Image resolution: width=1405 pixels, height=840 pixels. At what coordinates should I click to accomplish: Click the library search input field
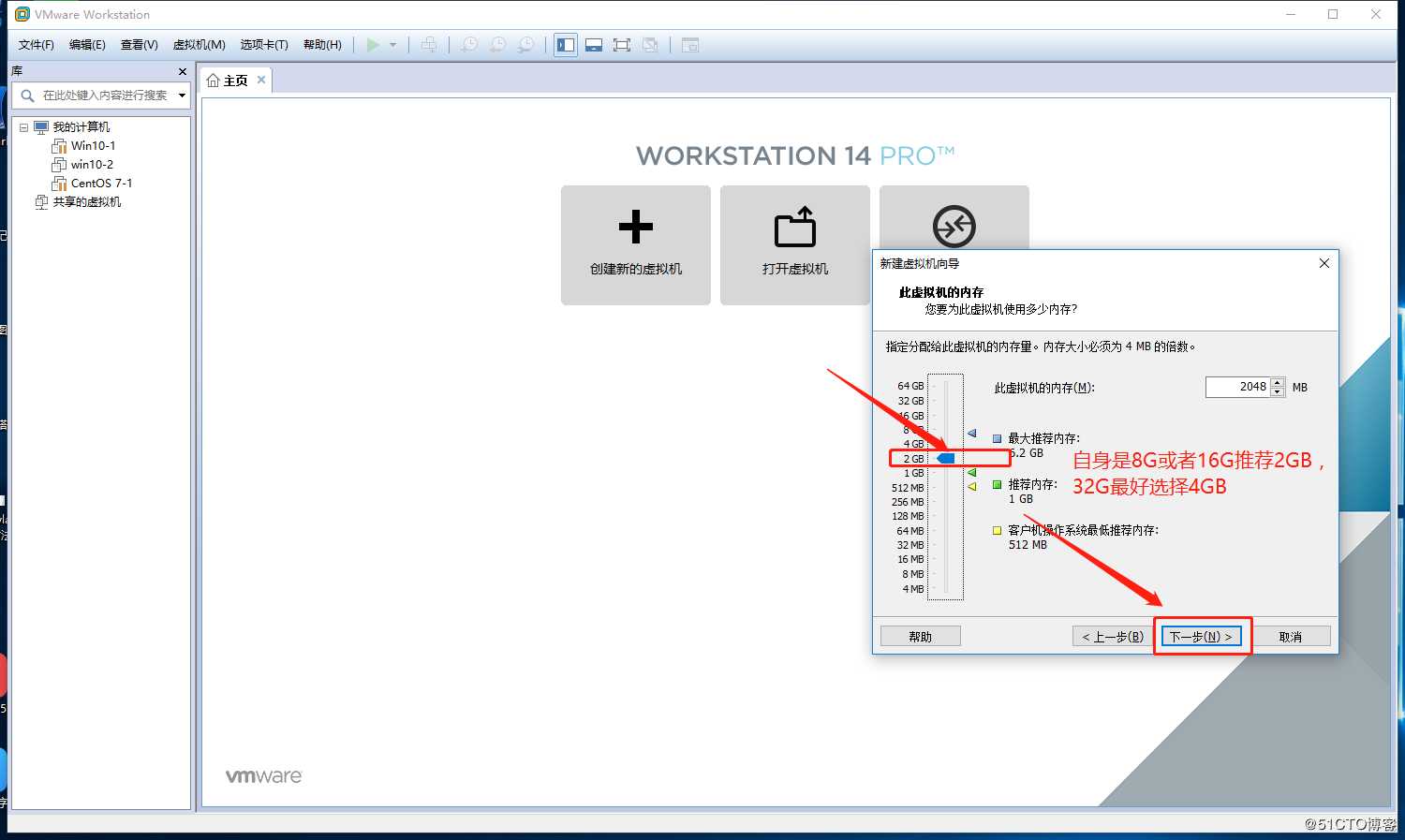click(105, 96)
